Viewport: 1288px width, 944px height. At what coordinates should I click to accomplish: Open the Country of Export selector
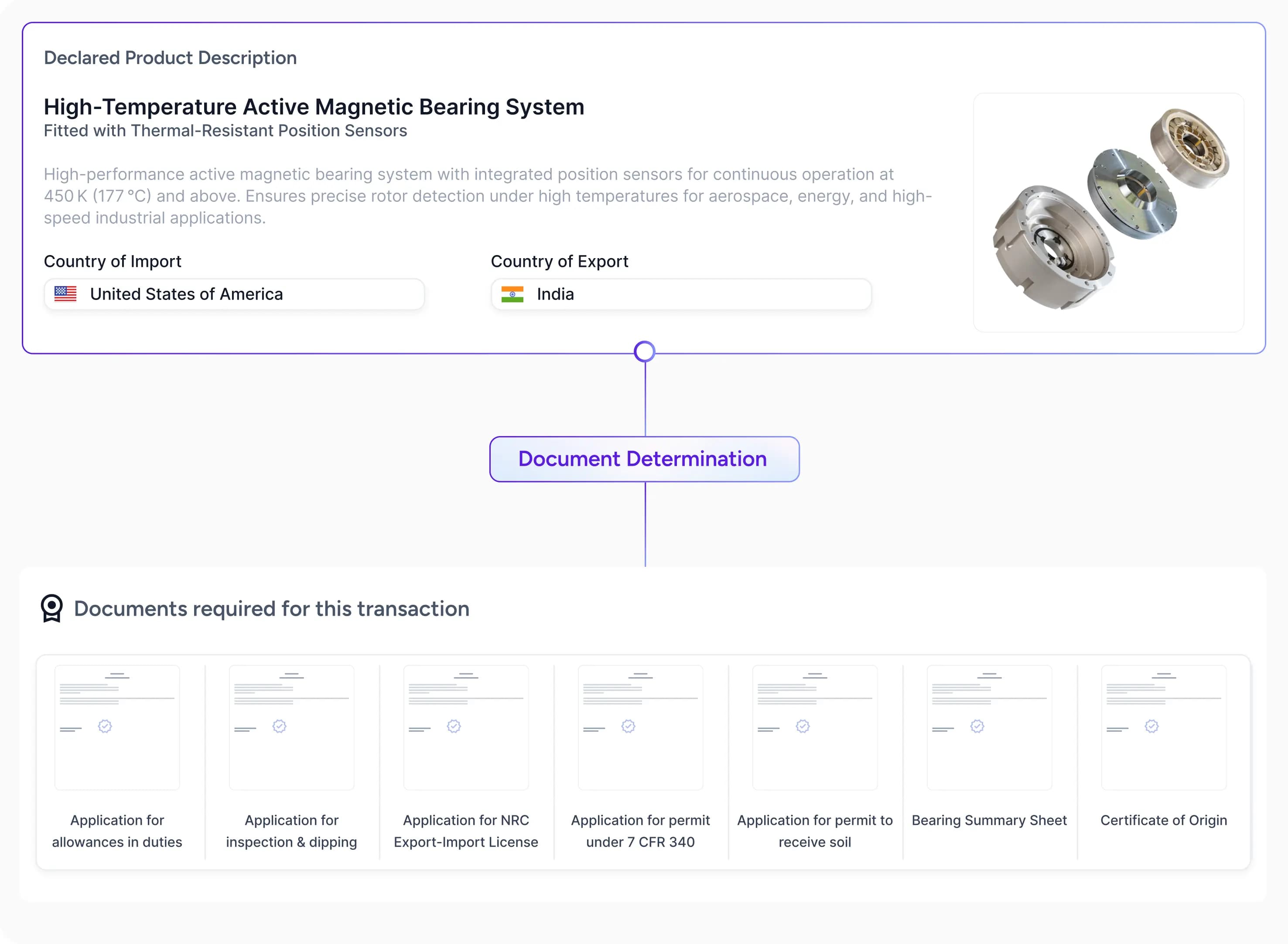point(680,294)
